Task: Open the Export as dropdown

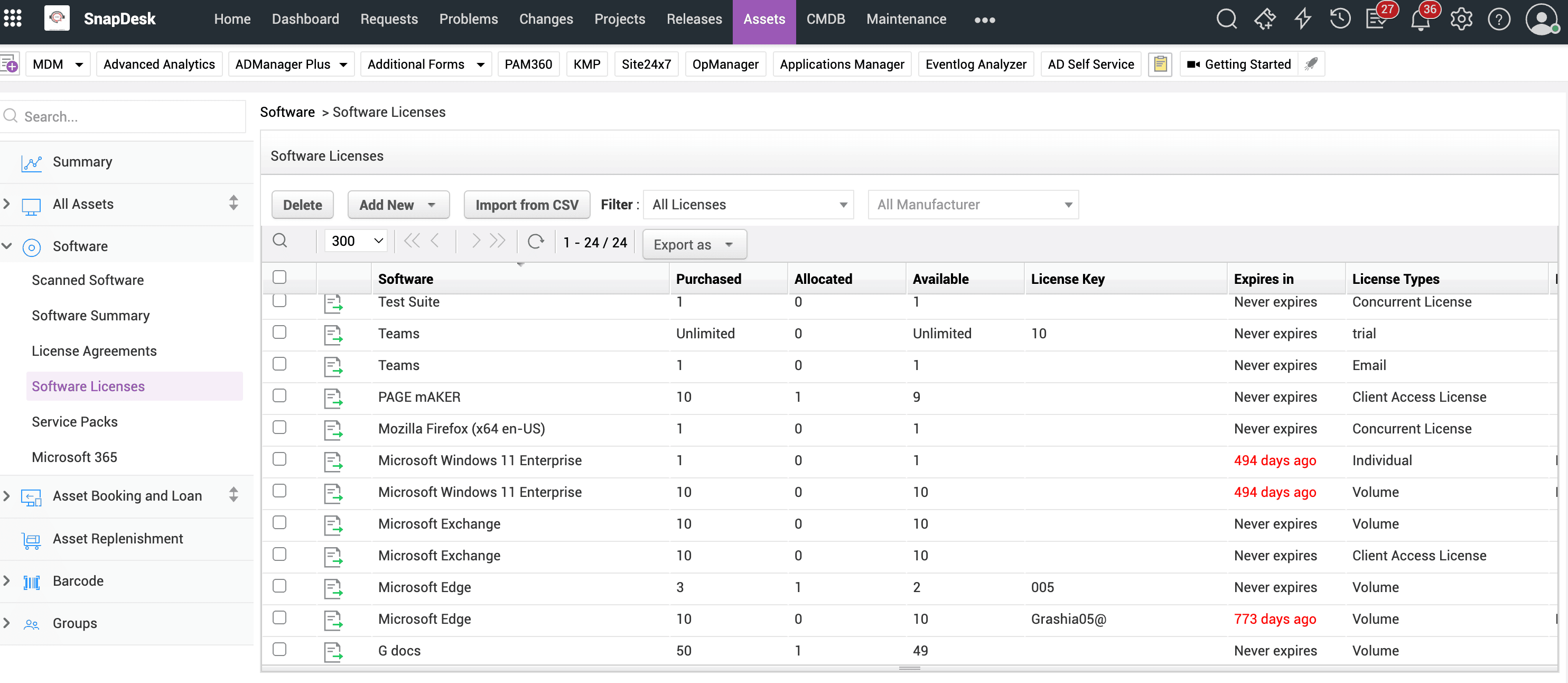Action: [694, 244]
